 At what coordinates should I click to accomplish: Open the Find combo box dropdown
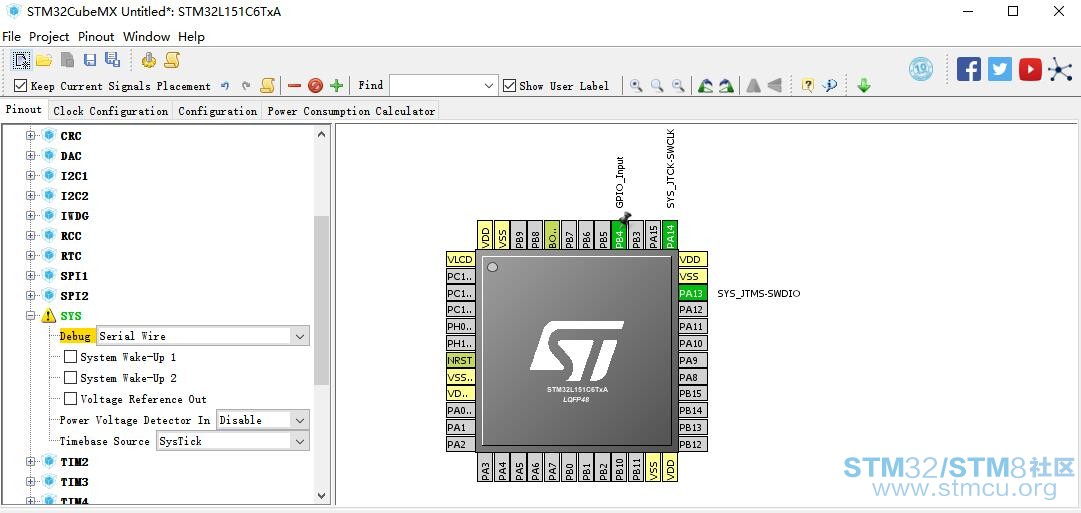(489, 86)
